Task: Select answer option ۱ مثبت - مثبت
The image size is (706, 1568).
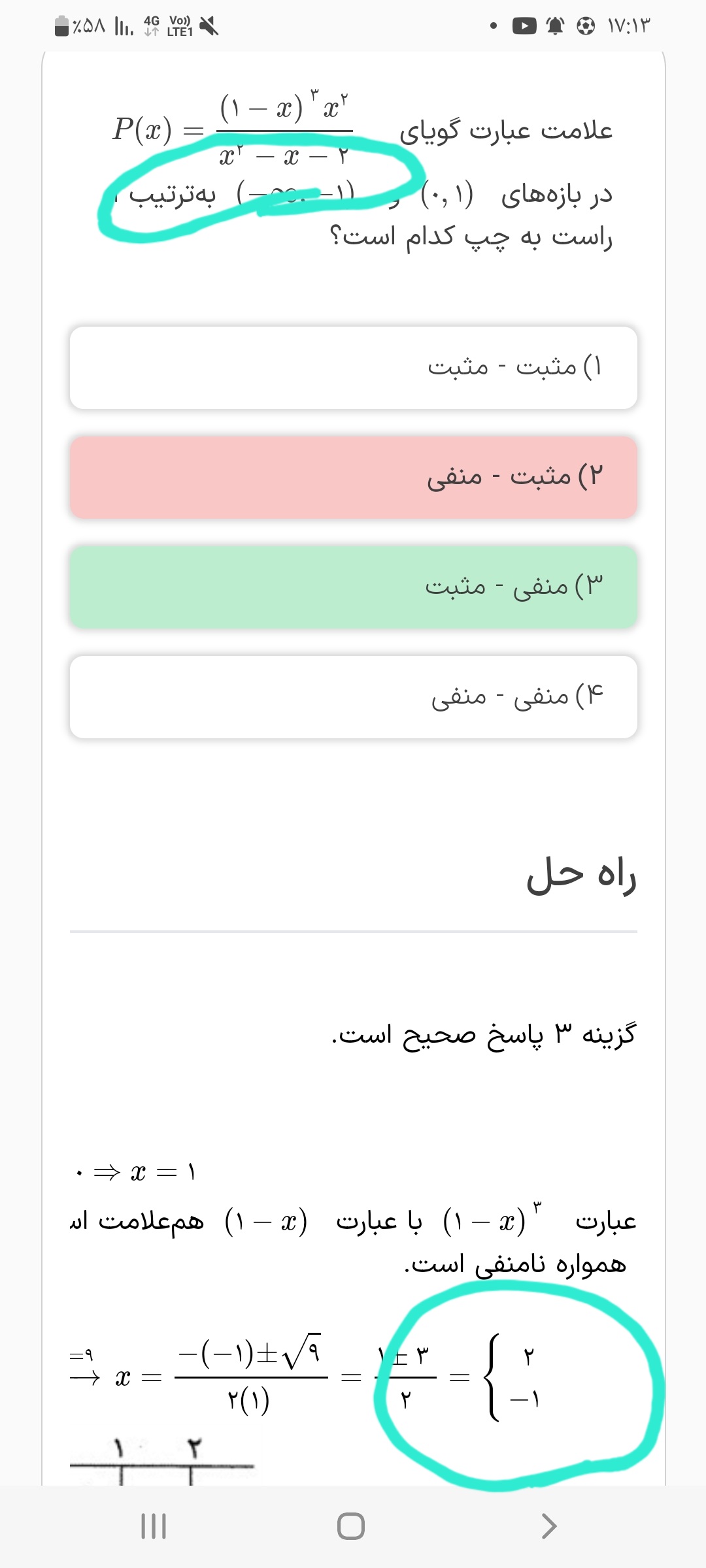Action: [353, 368]
